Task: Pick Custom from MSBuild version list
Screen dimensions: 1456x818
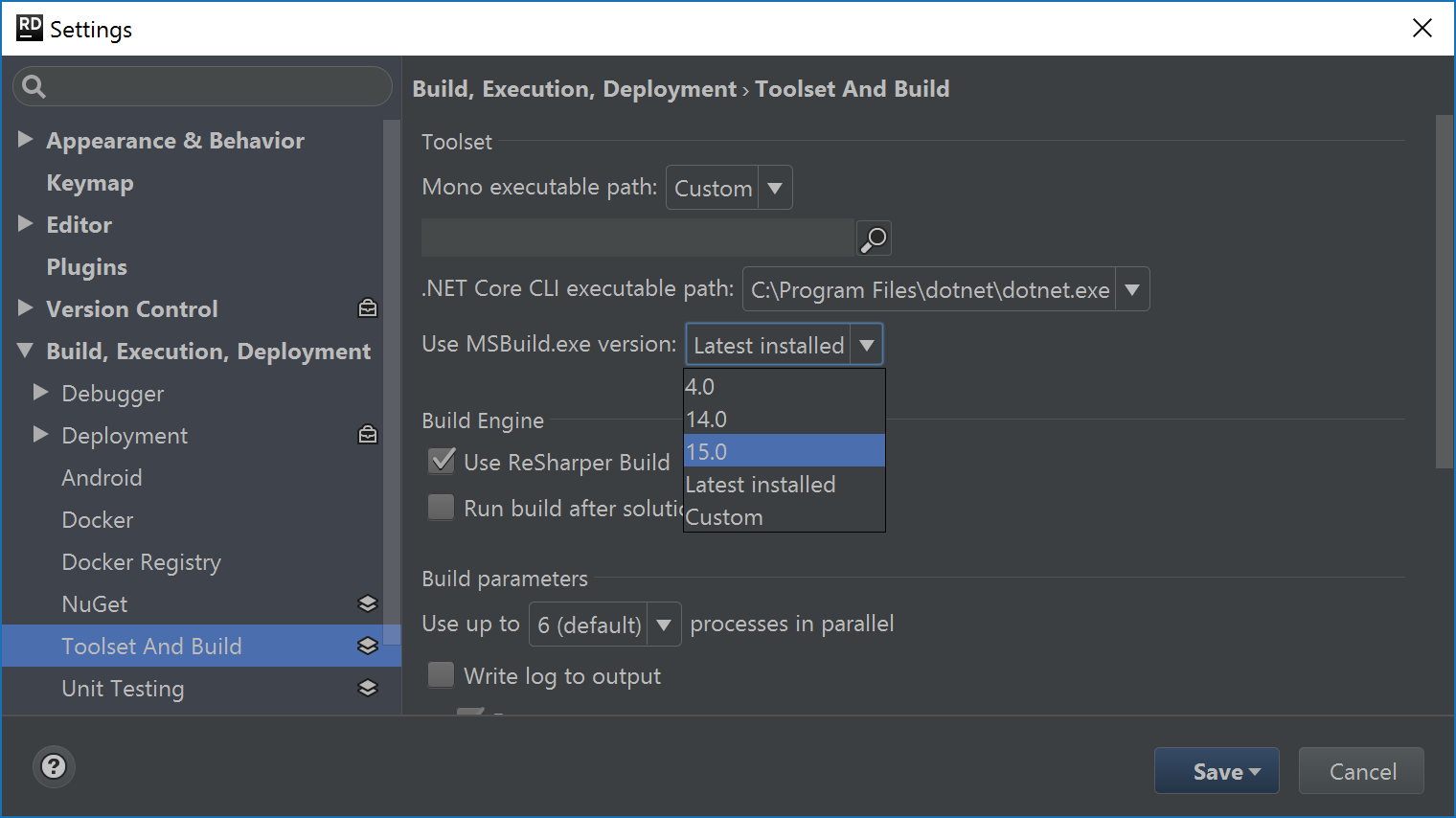Action: pos(784,516)
